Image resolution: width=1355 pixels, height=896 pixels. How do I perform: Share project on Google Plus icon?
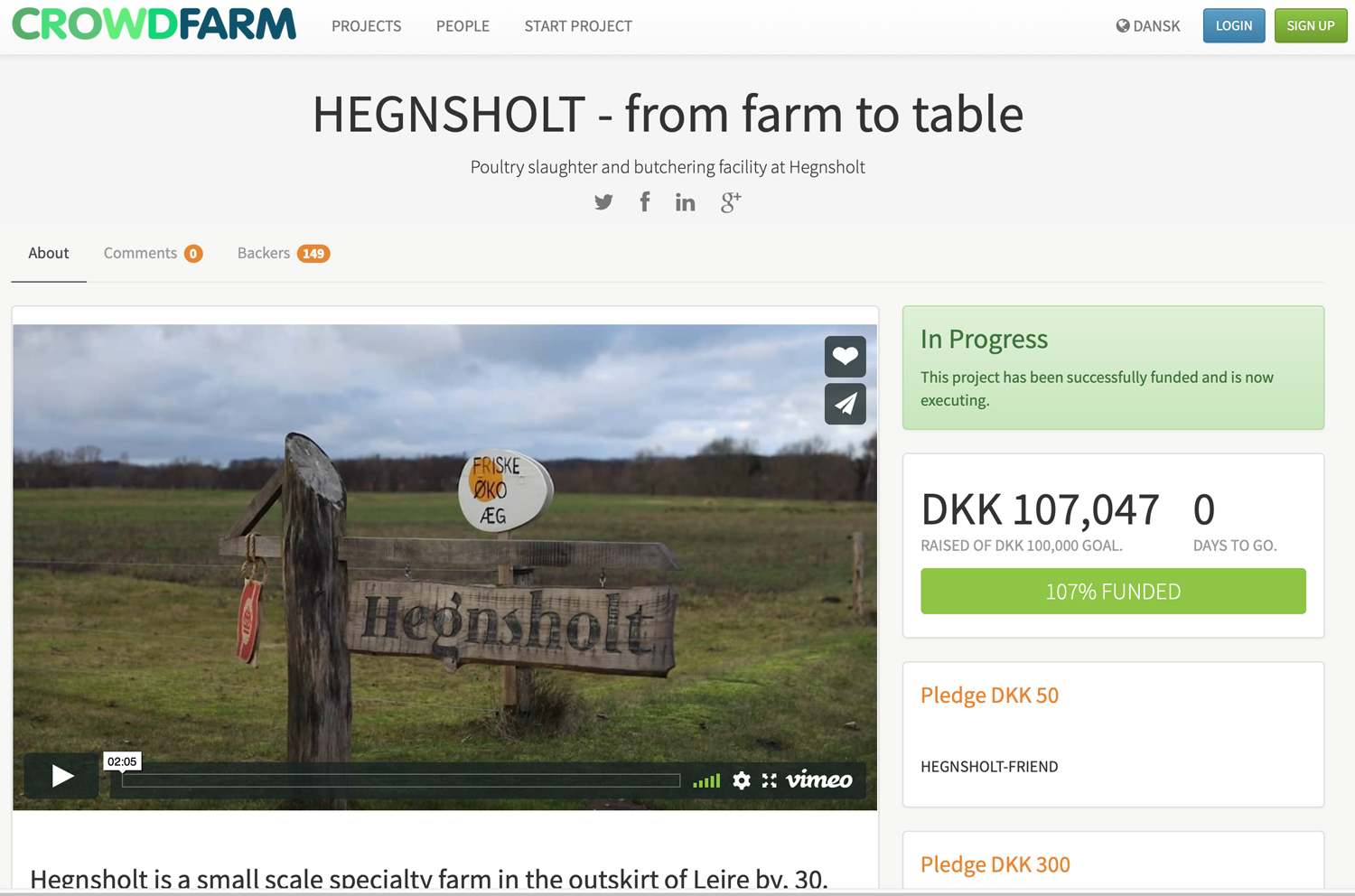pyautogui.click(x=731, y=202)
